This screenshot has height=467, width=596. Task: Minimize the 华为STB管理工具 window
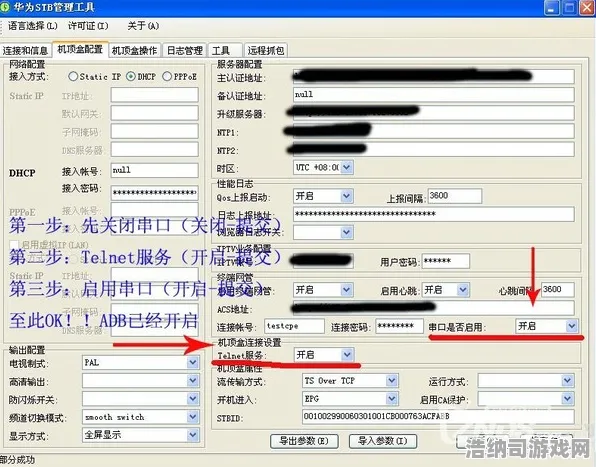point(552,8)
